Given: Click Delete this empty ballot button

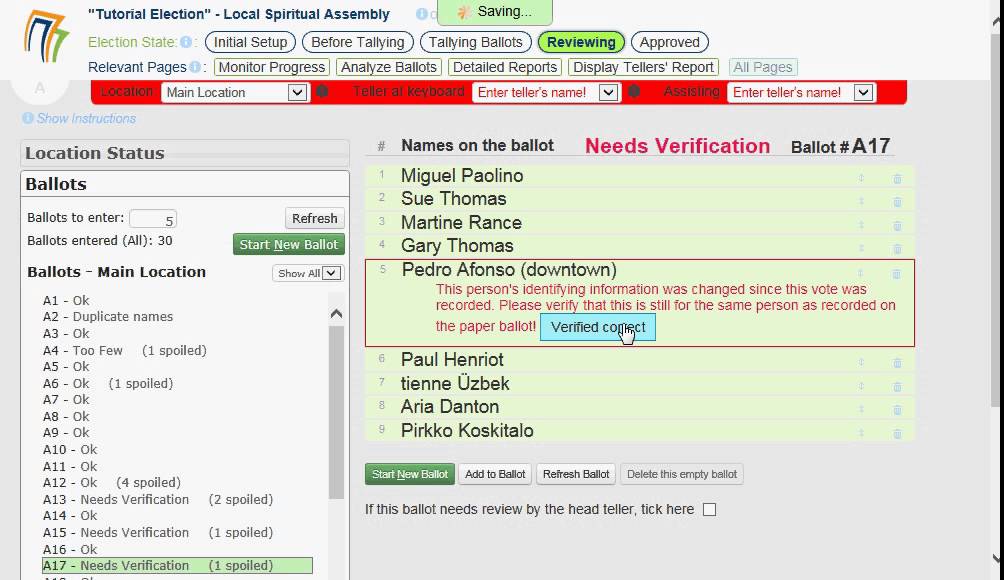Looking at the screenshot, I should pos(682,474).
